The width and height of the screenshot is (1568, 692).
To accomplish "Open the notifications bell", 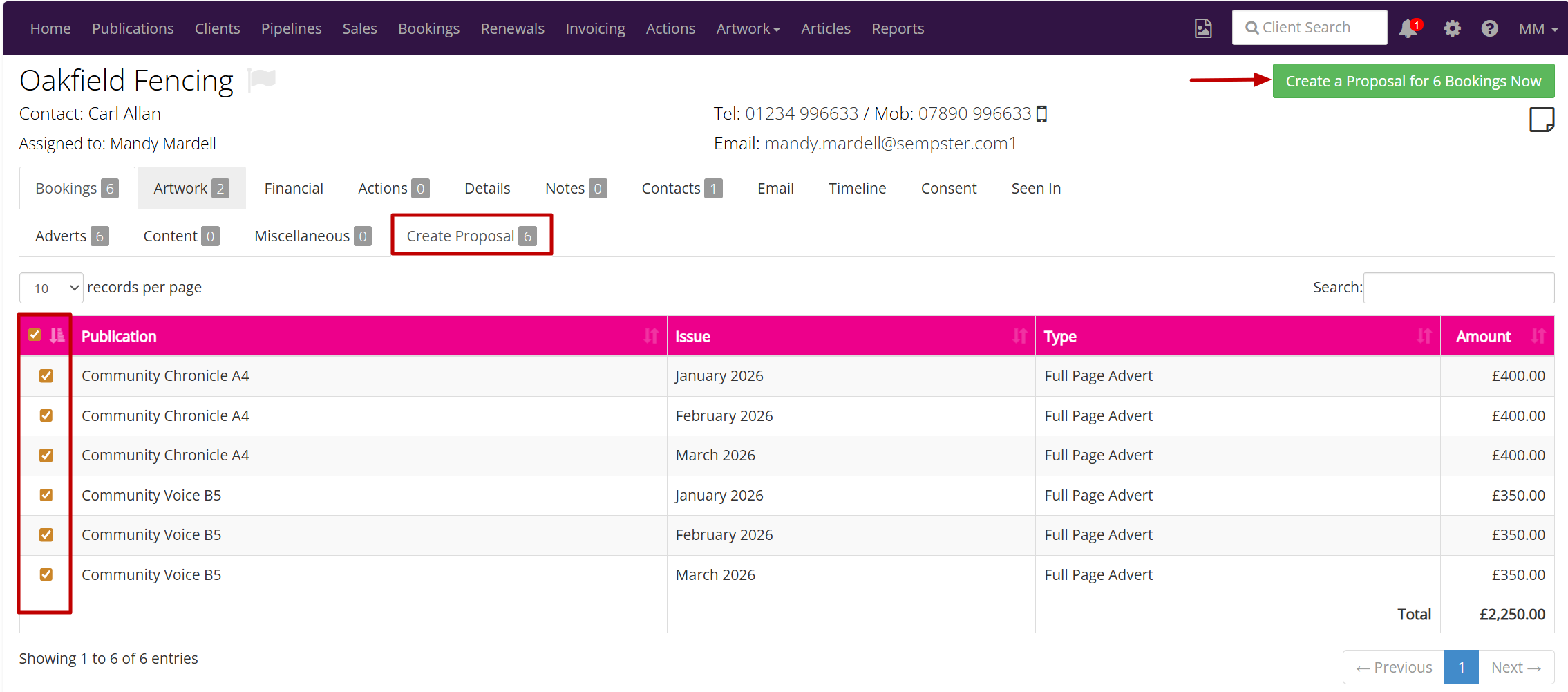I will (1408, 28).
